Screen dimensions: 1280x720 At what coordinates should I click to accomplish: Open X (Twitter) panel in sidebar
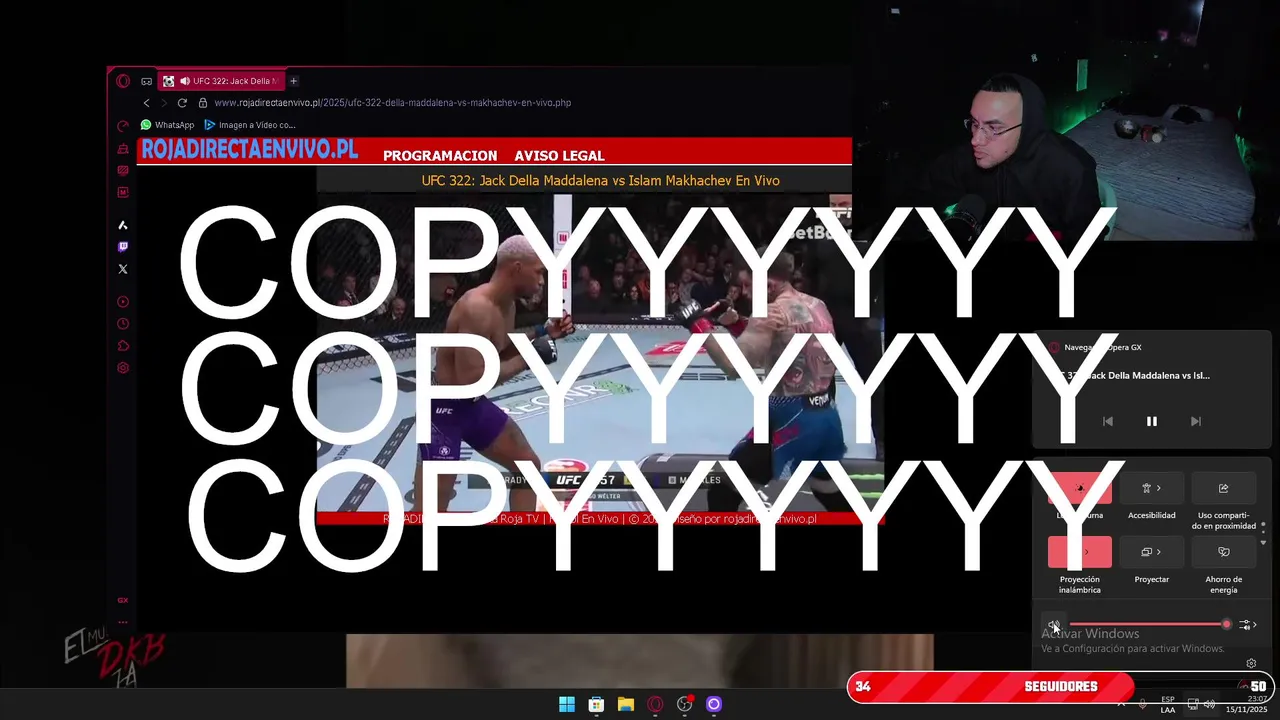(x=123, y=269)
